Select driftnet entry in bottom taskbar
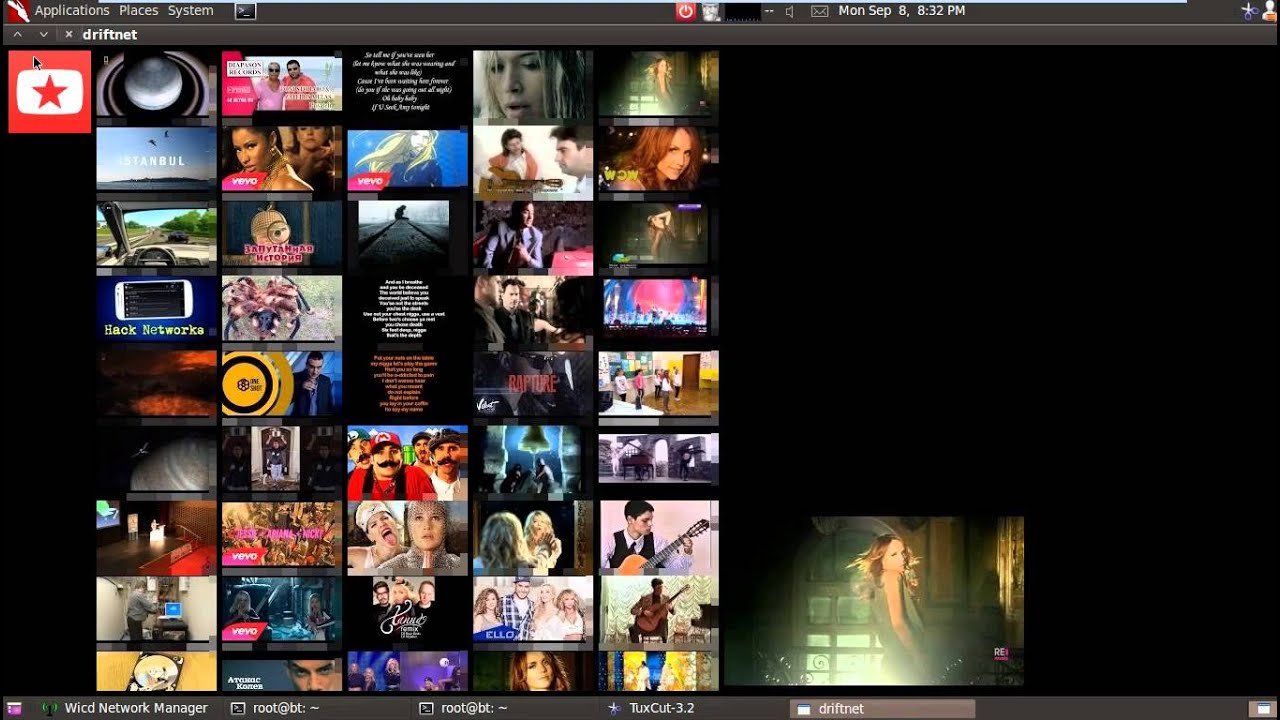The width and height of the screenshot is (1280, 720). point(882,708)
